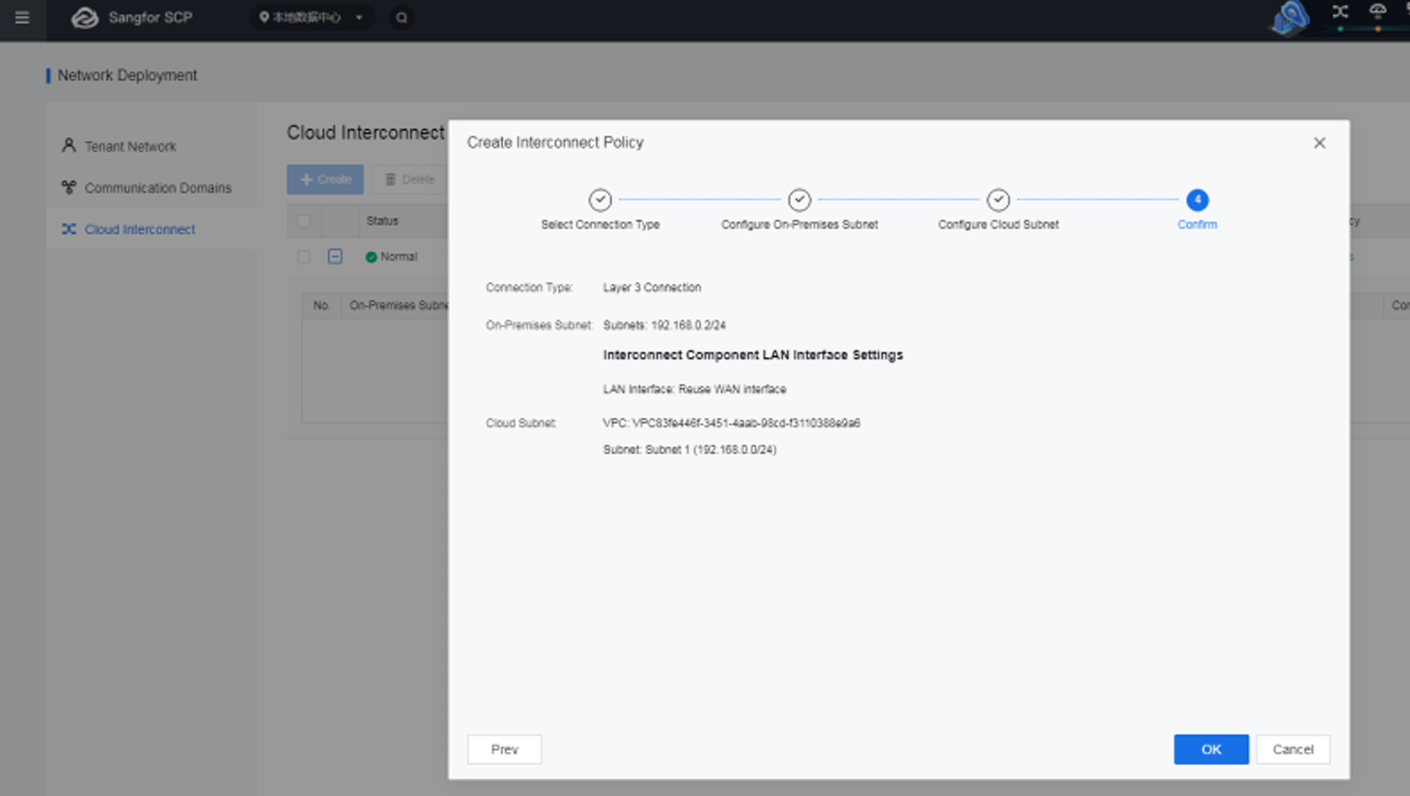Open the 本地数据中心 datacenter dropdown

point(311,17)
